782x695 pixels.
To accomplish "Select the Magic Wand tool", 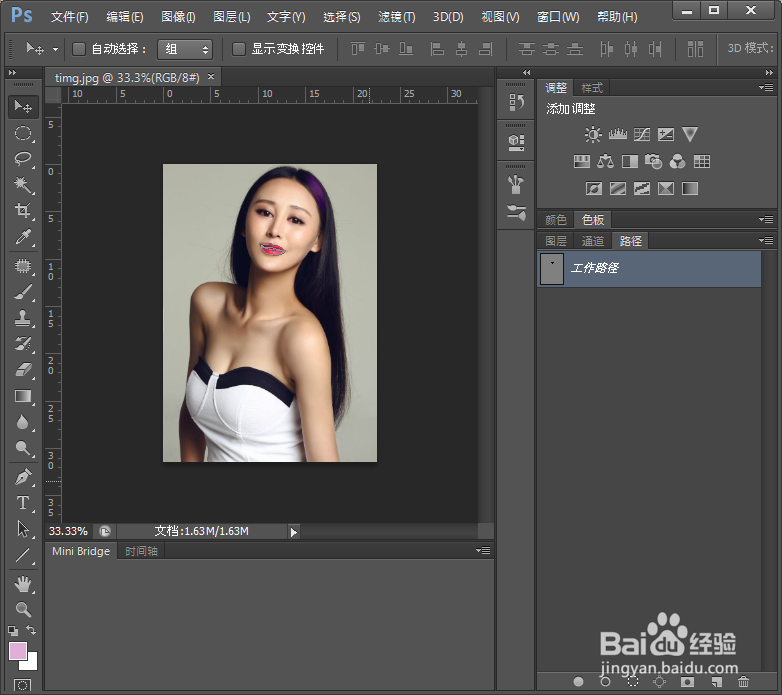I will point(23,185).
